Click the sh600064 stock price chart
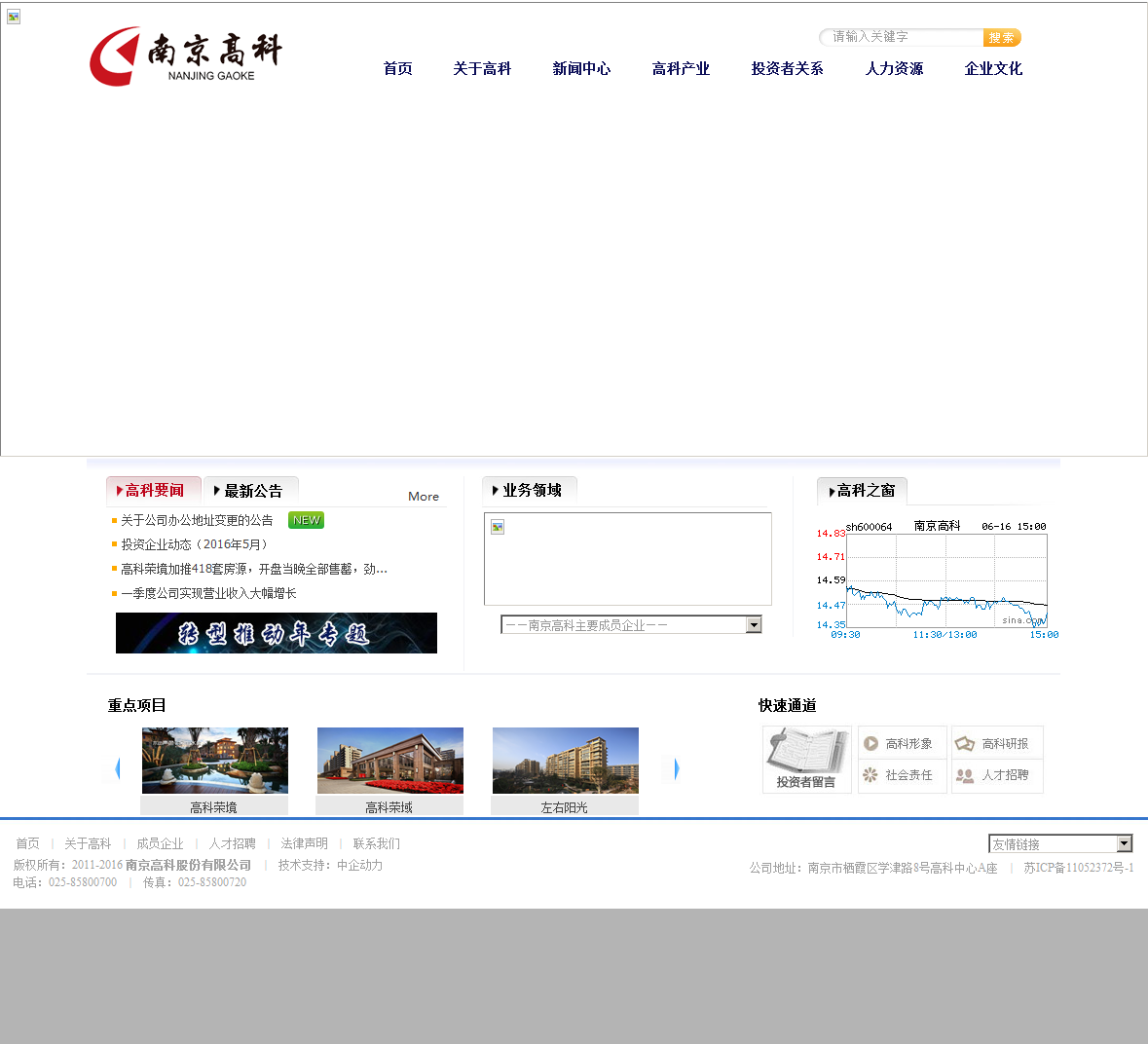1148x1044 pixels. pos(937,579)
